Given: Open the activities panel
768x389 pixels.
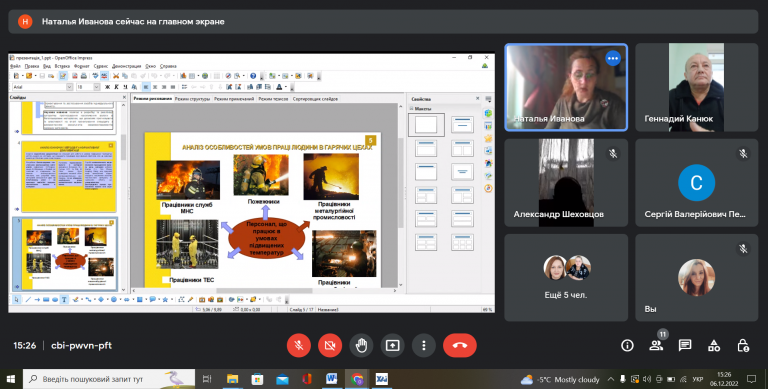Looking at the screenshot, I should pos(714,345).
